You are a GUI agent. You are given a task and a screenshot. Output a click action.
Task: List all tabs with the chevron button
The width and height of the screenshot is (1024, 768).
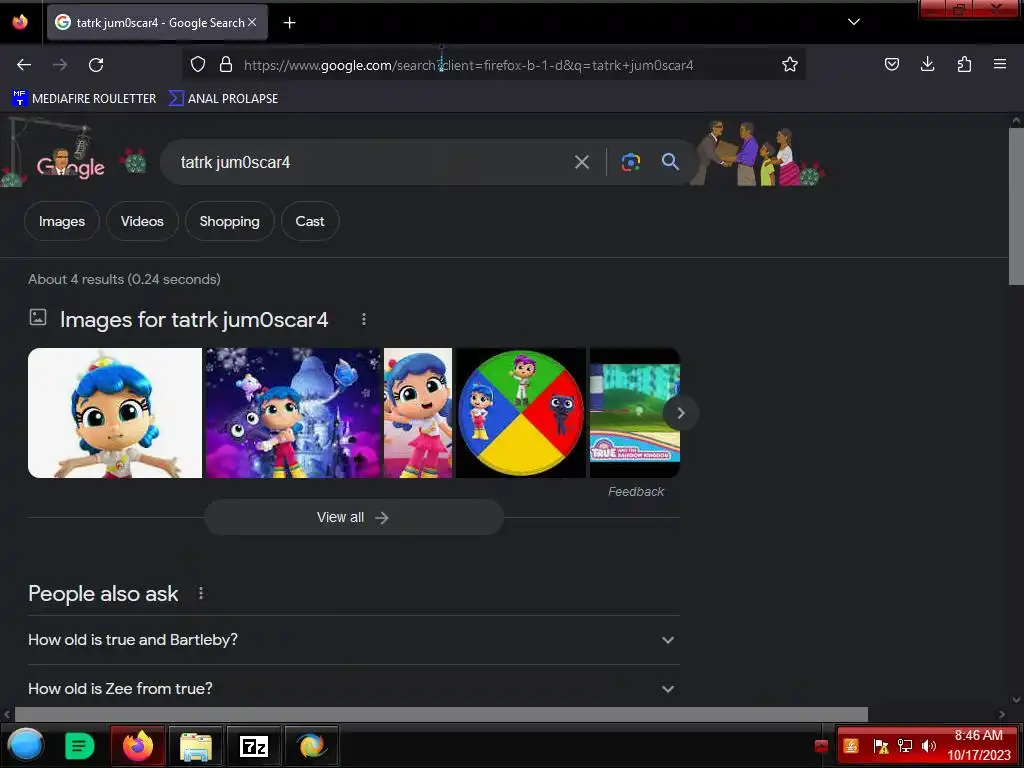point(854,22)
